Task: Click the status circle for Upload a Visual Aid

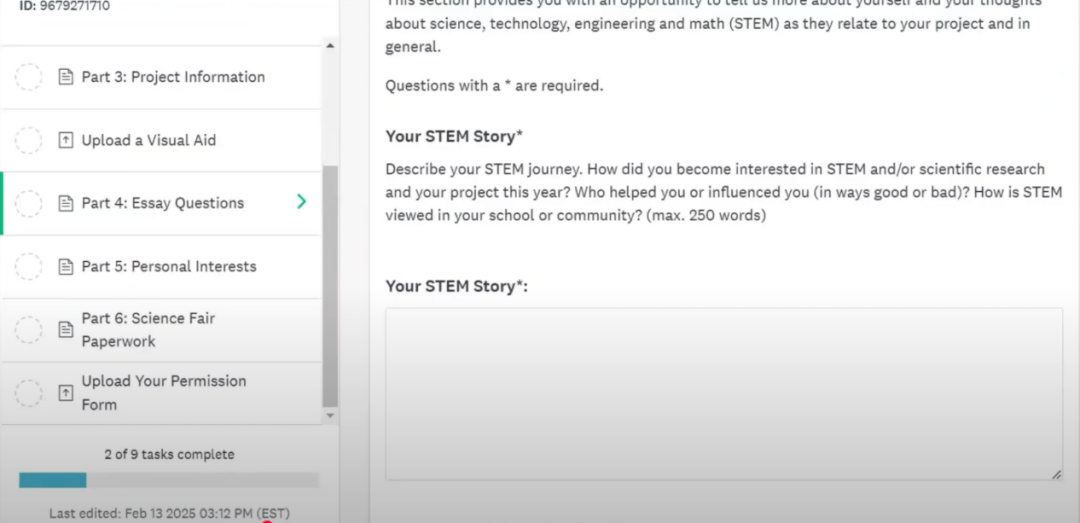Action: click(x=28, y=141)
